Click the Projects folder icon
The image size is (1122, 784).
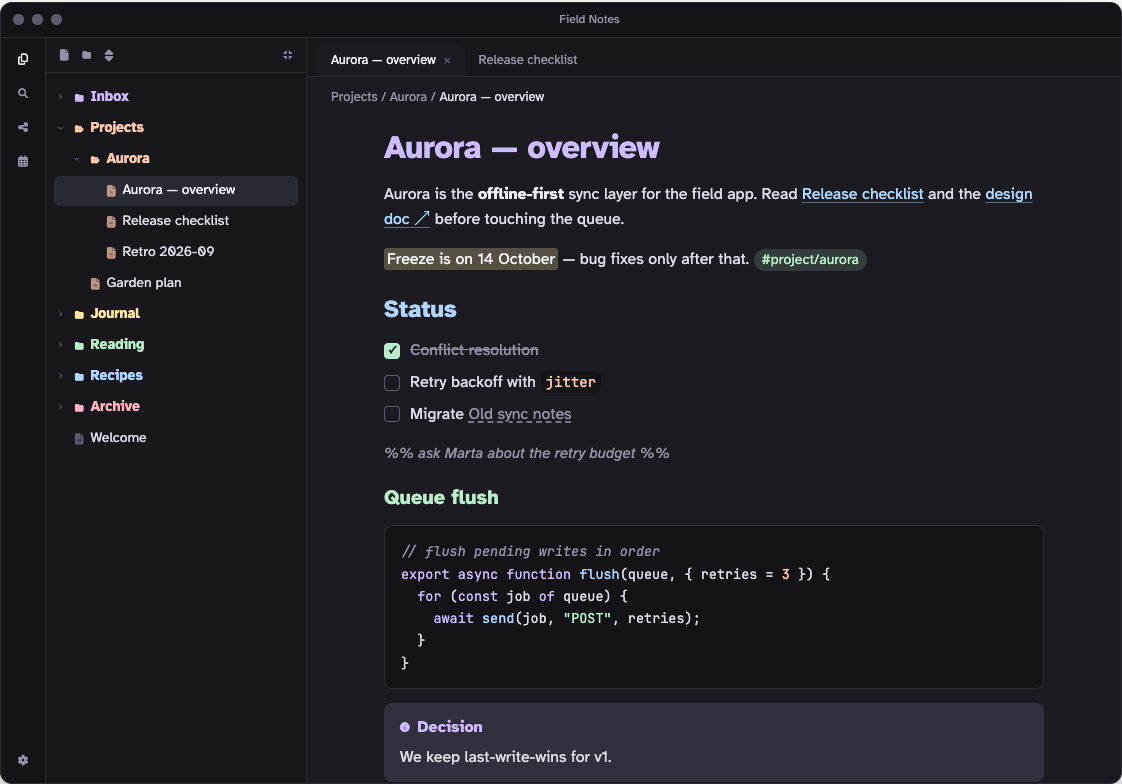point(79,128)
